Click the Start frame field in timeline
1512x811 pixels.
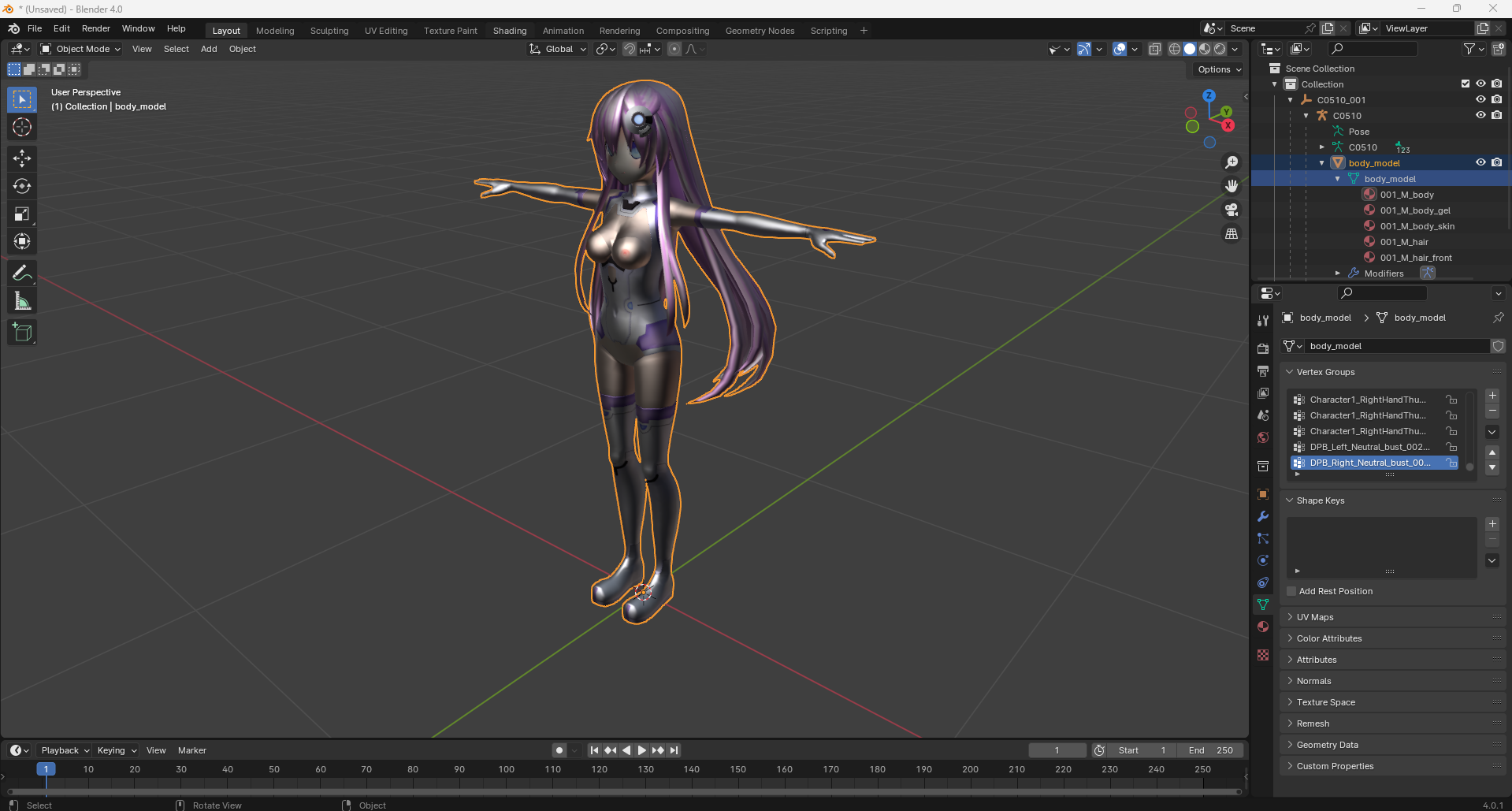pos(1141,750)
